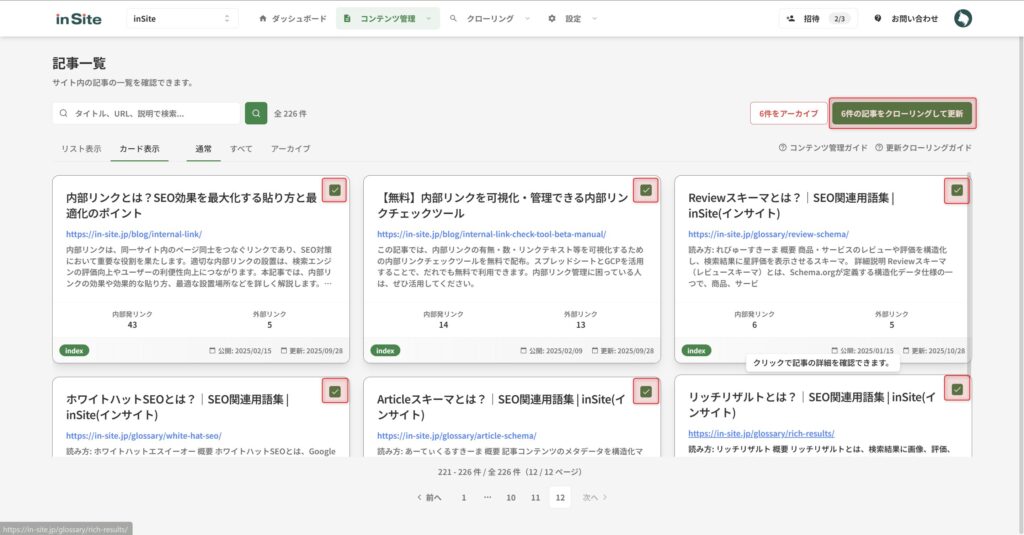Click 6件の記事をクローリングして更新 button

(902, 113)
